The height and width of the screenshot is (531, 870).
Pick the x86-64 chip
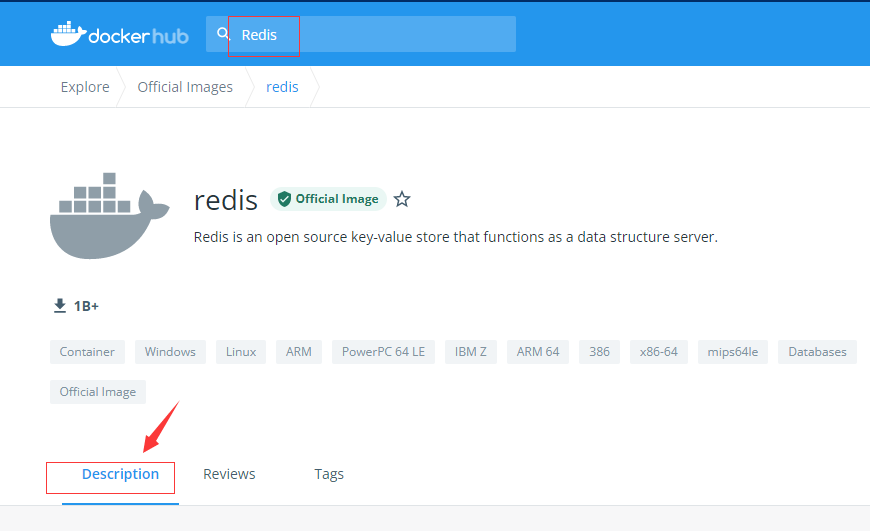click(x=659, y=352)
